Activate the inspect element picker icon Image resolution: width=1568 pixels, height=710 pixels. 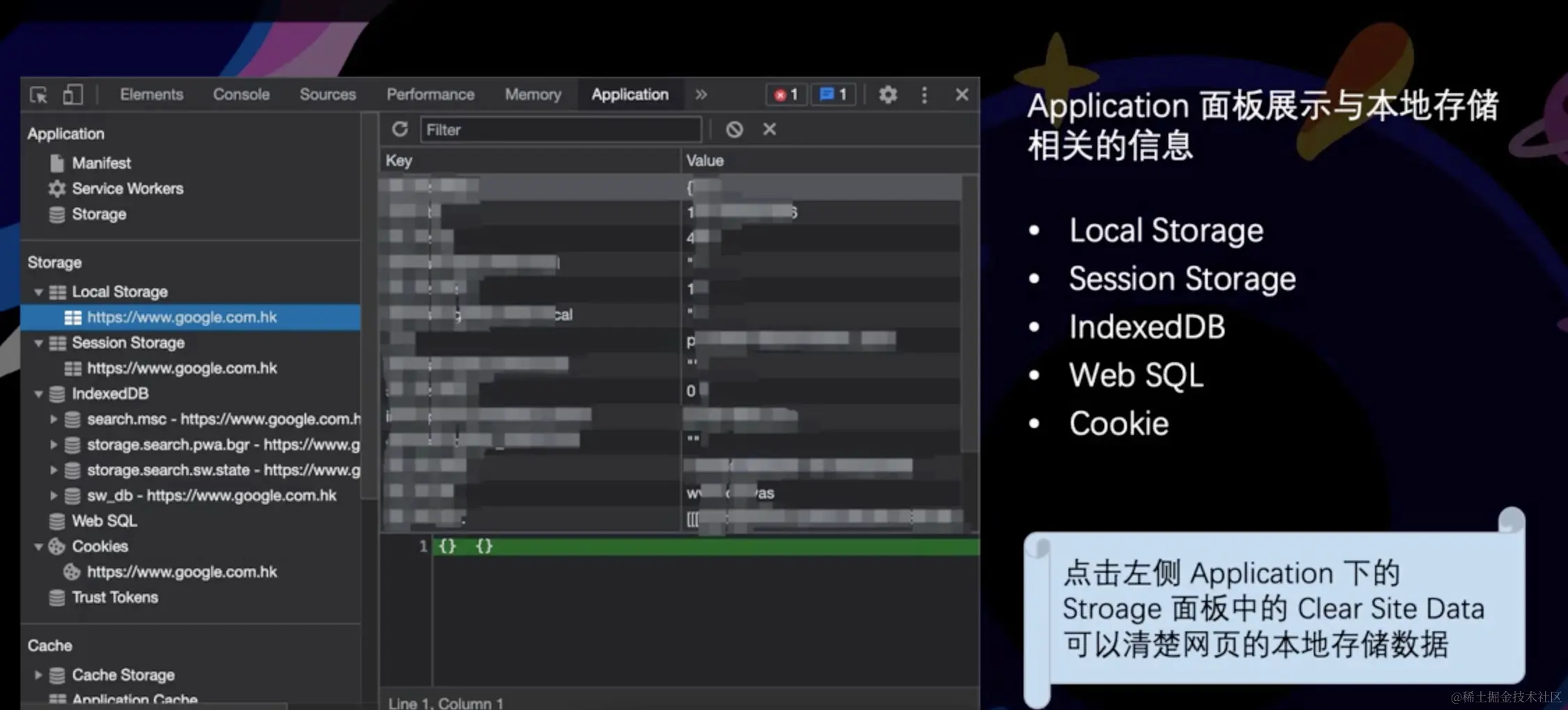pyautogui.click(x=39, y=95)
